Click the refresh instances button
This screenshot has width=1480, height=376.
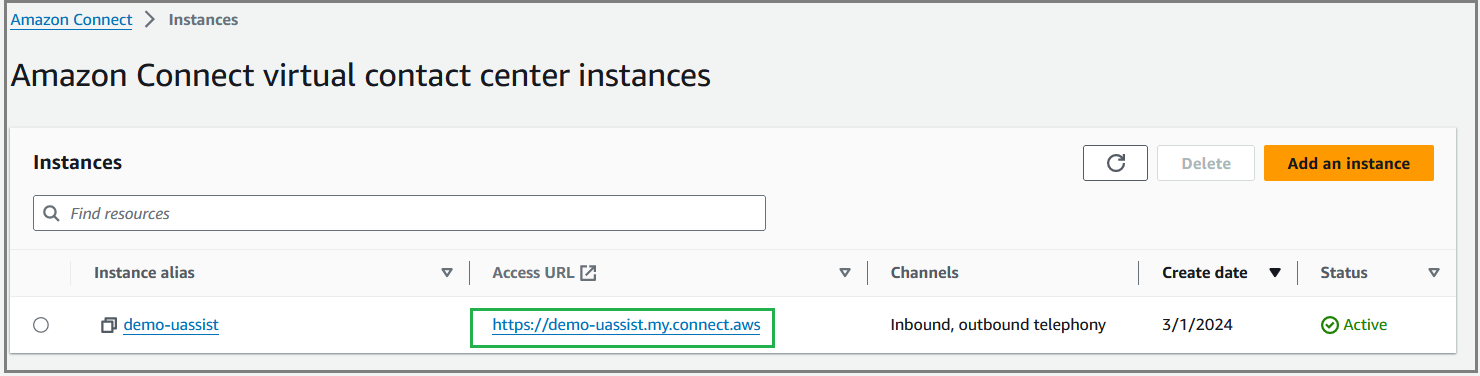1115,163
